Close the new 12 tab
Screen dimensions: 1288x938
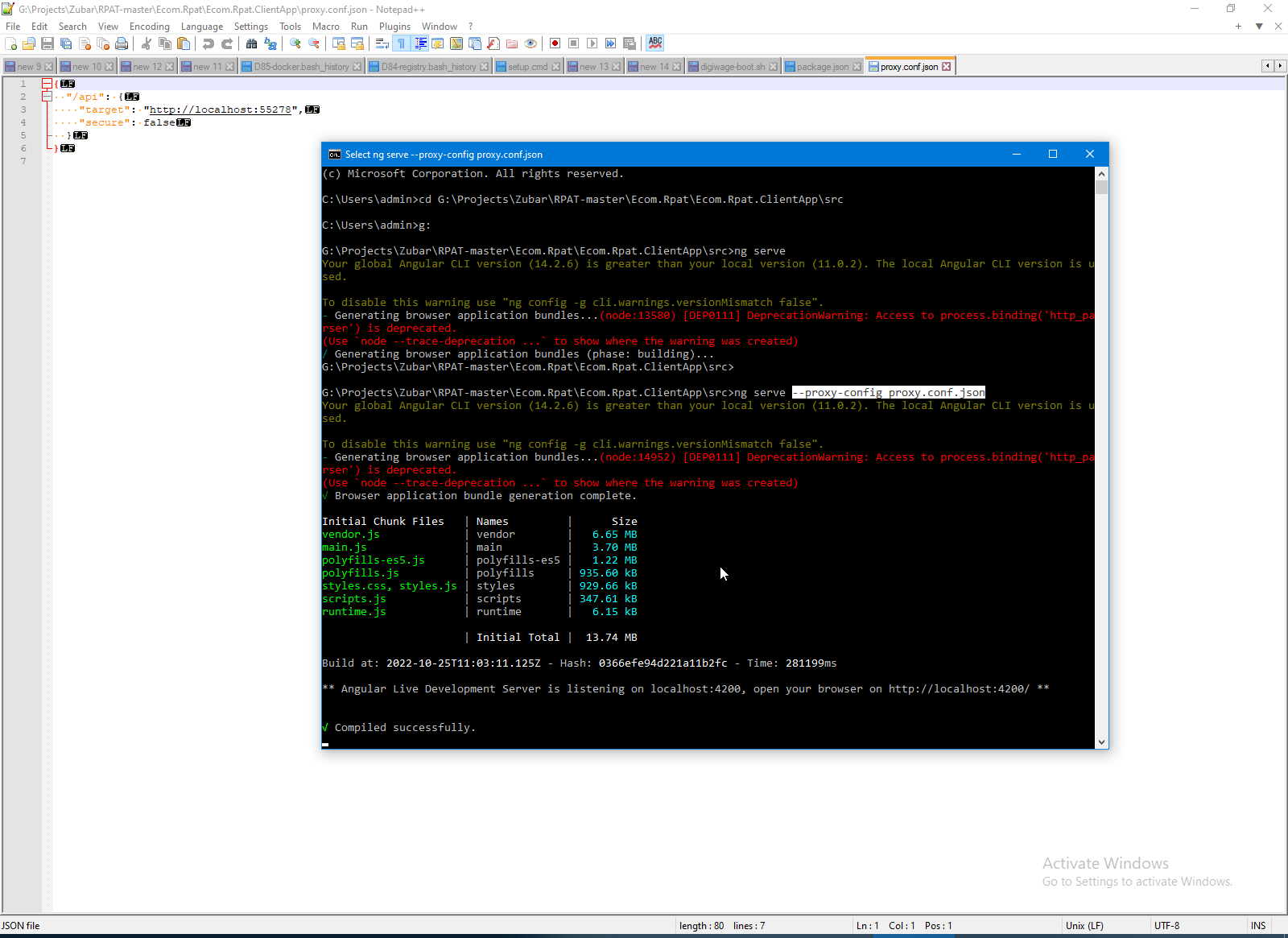170,67
